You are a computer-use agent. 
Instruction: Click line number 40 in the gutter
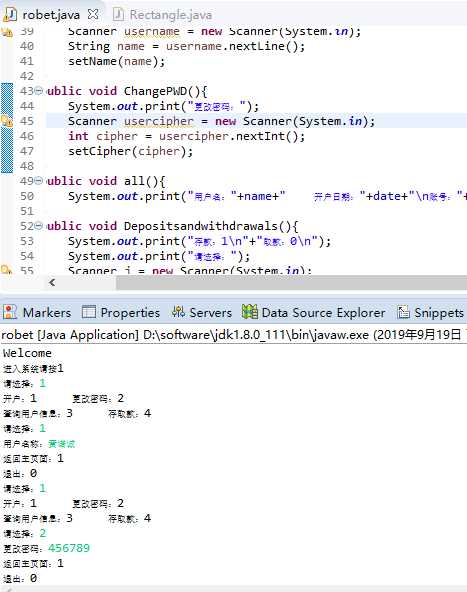point(26,46)
